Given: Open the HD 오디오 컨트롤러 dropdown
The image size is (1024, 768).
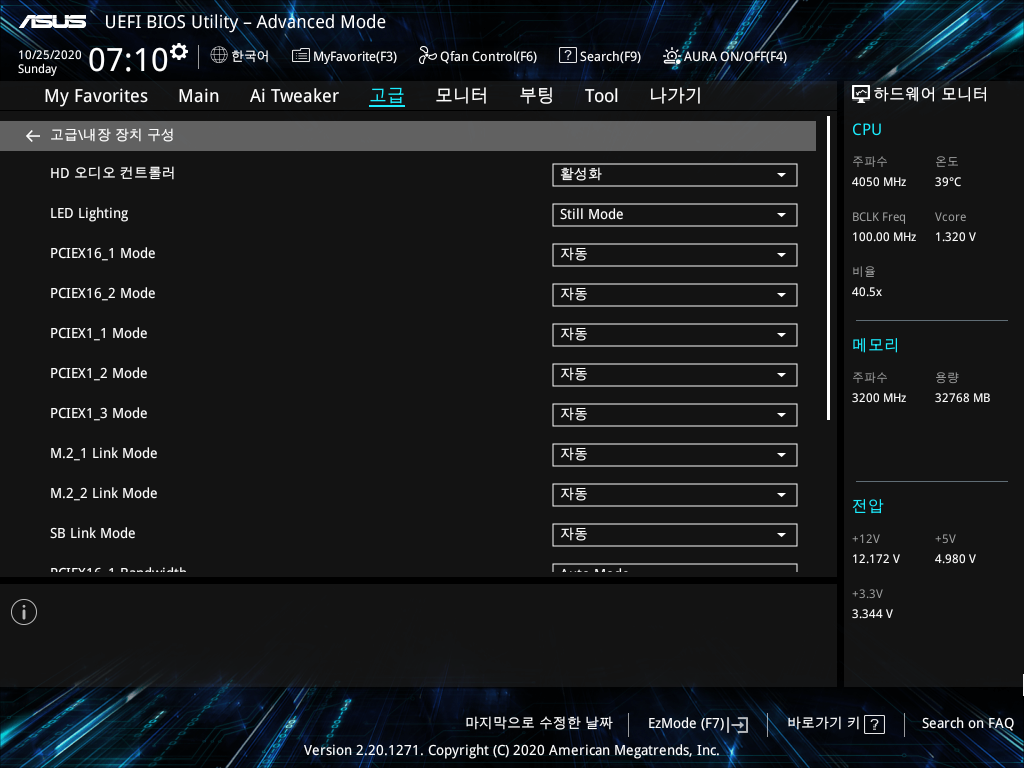Looking at the screenshot, I should [675, 174].
